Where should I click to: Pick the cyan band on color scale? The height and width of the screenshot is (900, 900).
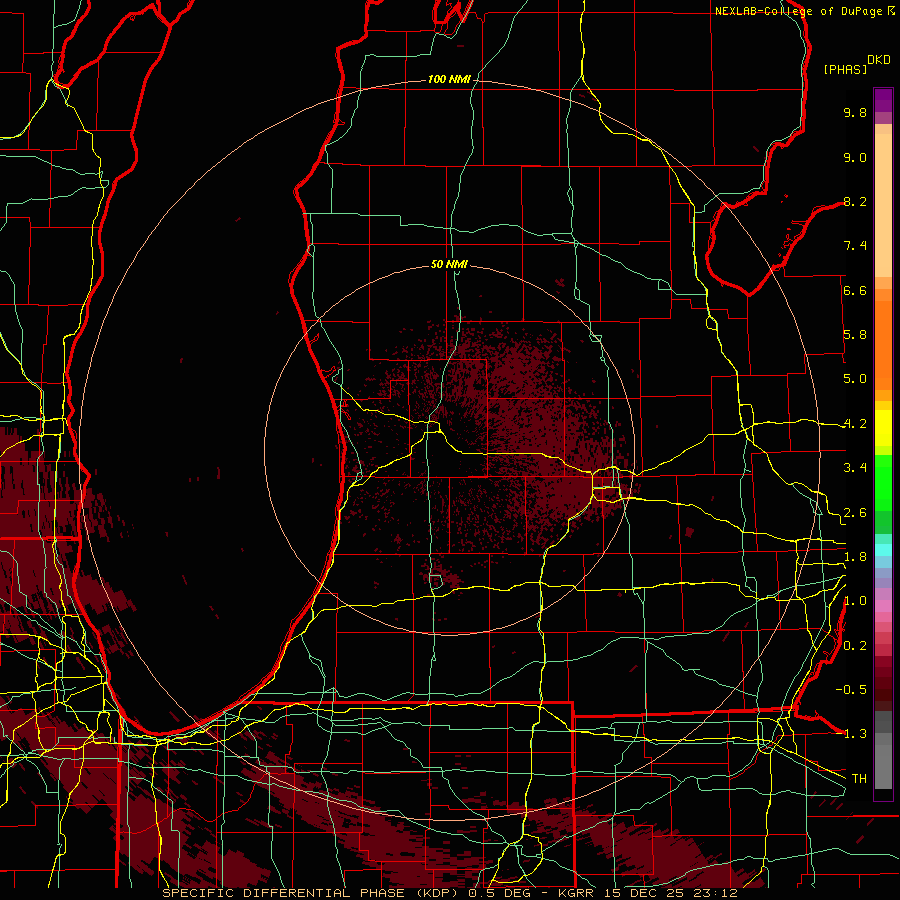pyautogui.click(x=883, y=550)
